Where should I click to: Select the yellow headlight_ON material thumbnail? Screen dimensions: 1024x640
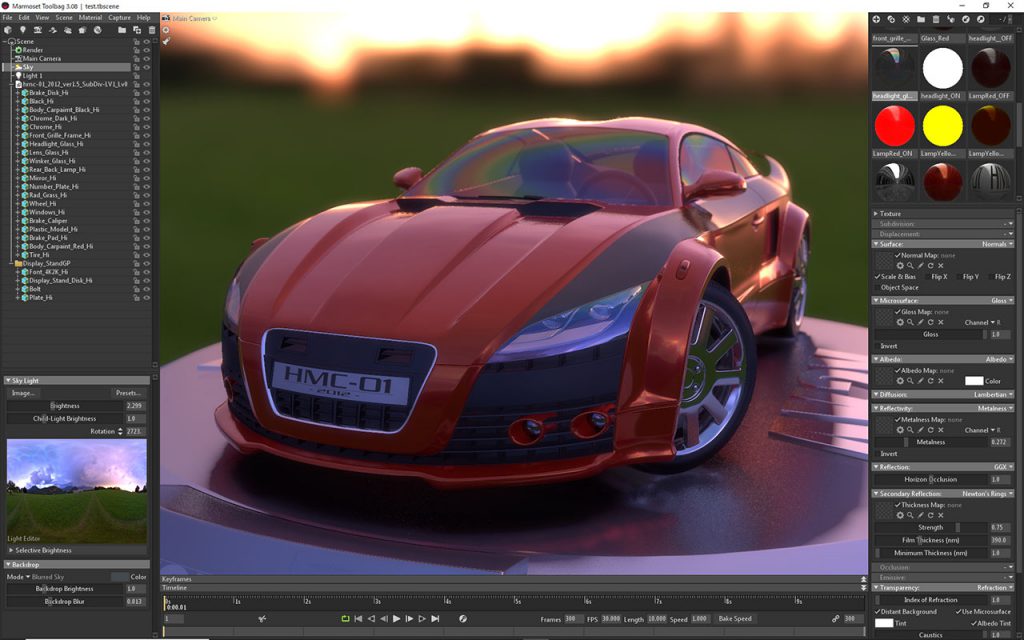point(942,125)
